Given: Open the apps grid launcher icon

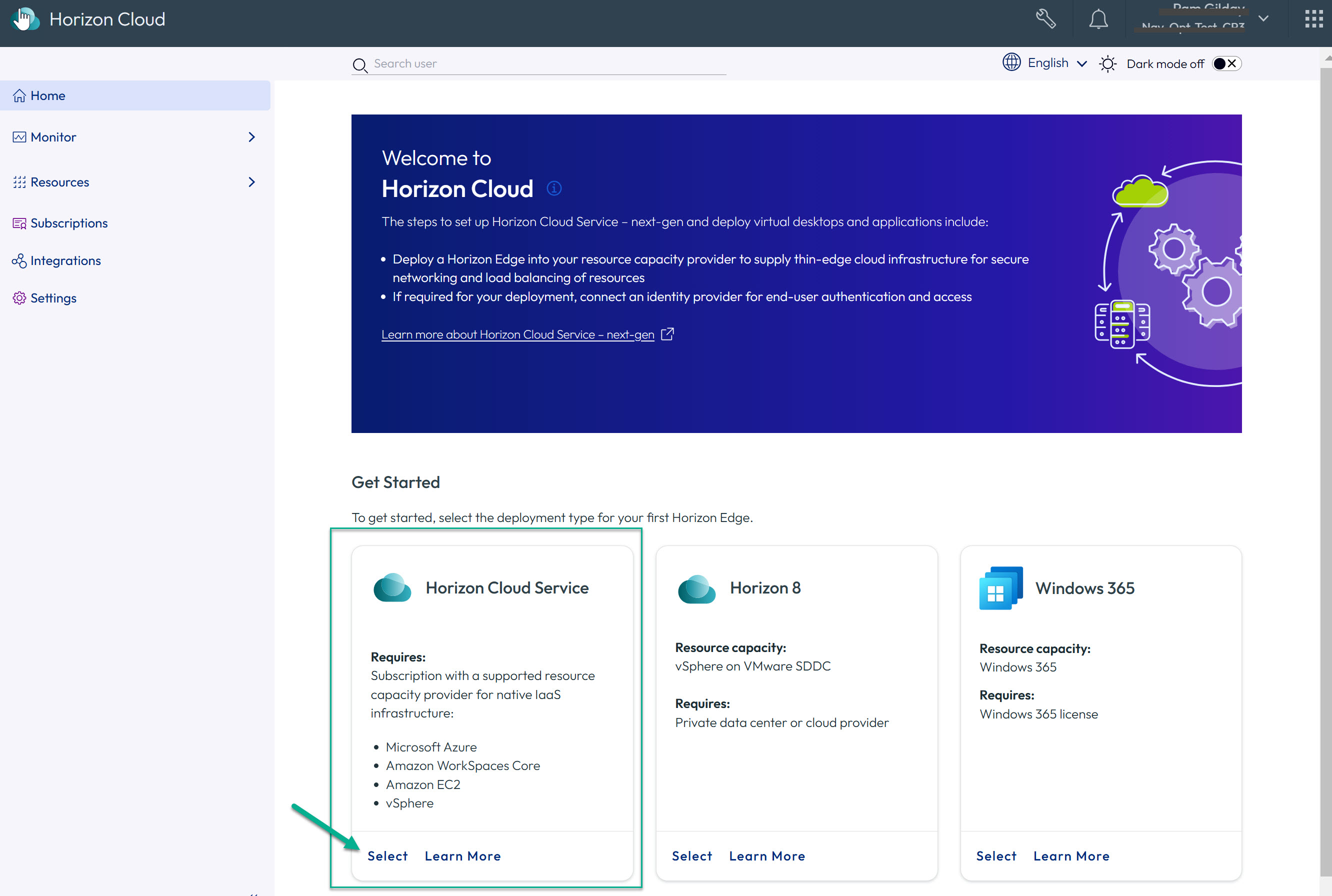Looking at the screenshot, I should [1313, 19].
